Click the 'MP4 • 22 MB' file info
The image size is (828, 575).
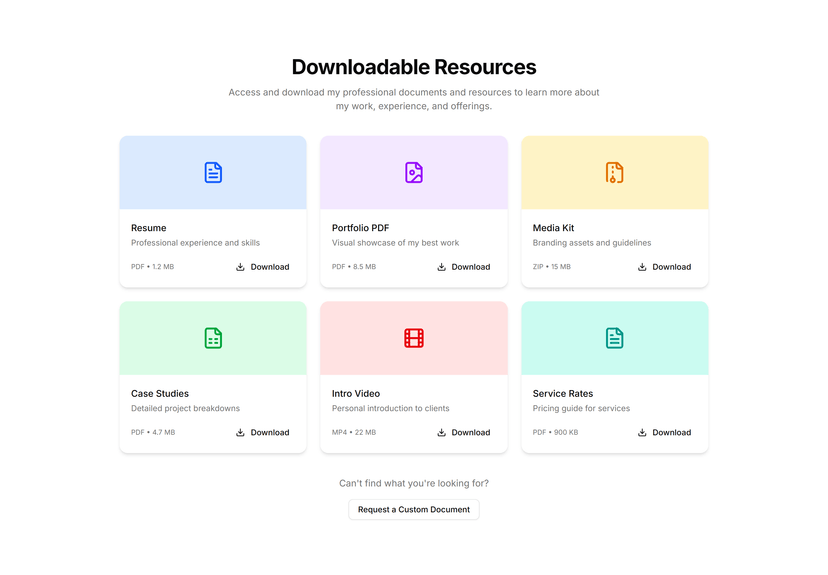pyautogui.click(x=354, y=432)
